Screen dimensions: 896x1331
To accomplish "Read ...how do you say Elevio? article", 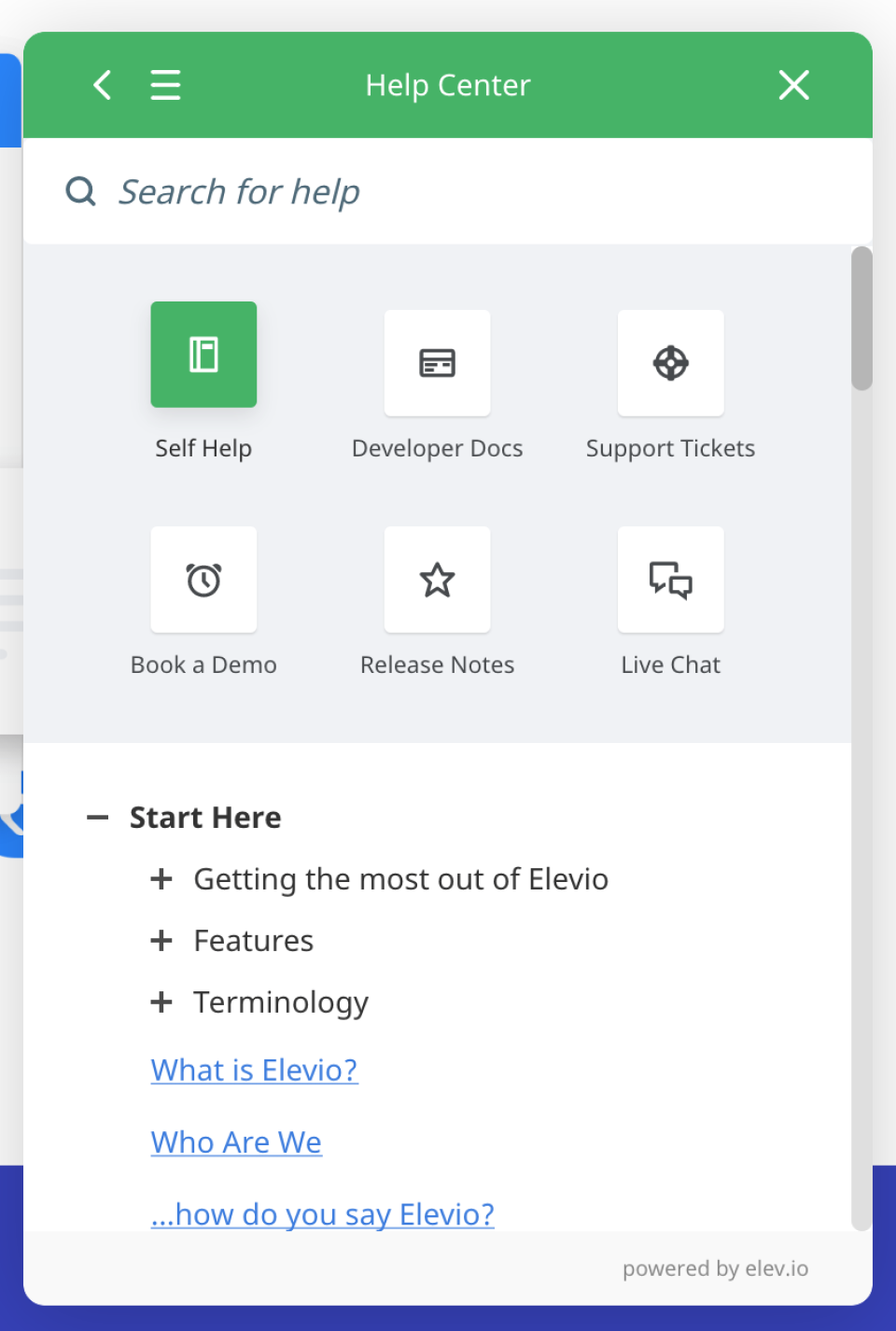I will [322, 1213].
